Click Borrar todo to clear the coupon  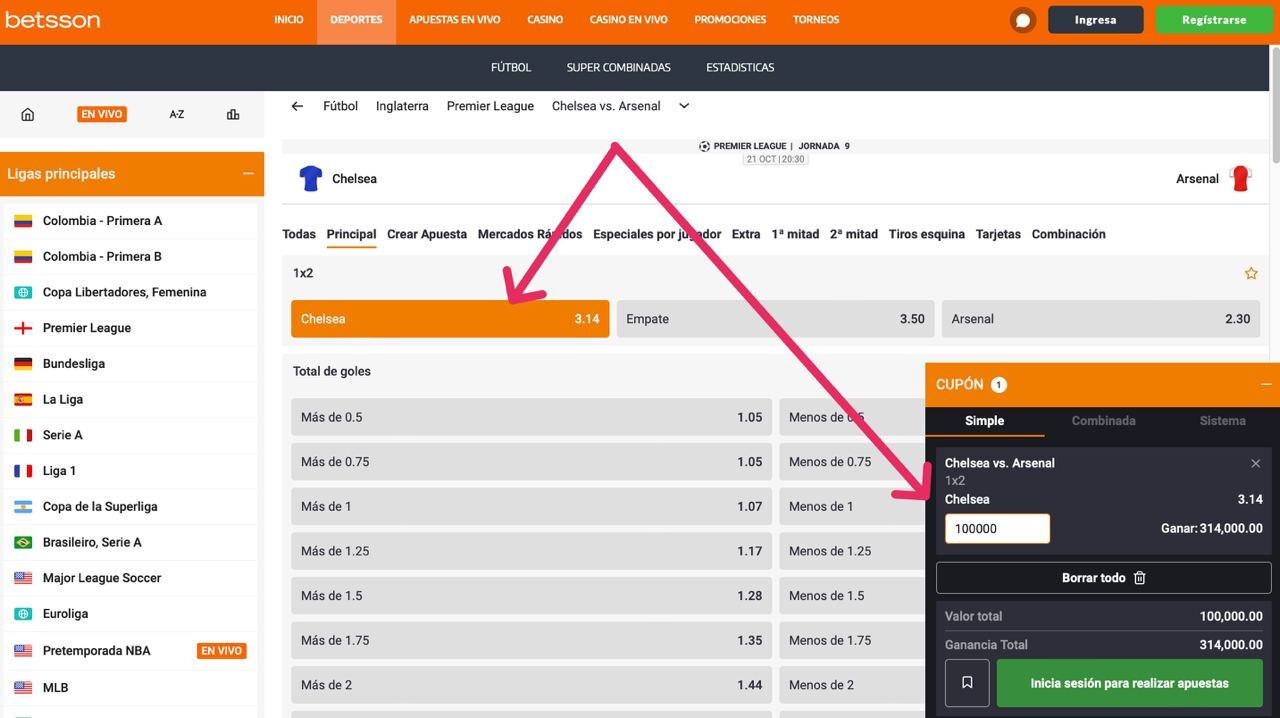pyautogui.click(x=1104, y=578)
